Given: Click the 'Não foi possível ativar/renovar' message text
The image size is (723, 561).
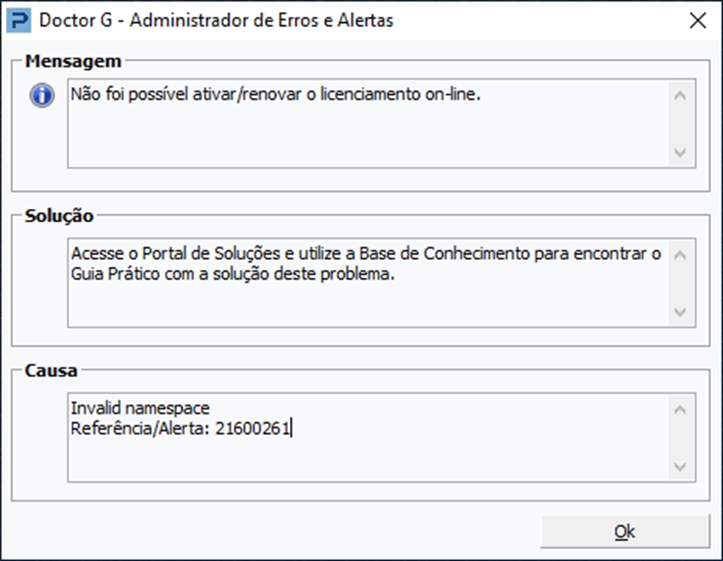Looking at the screenshot, I should (x=275, y=94).
